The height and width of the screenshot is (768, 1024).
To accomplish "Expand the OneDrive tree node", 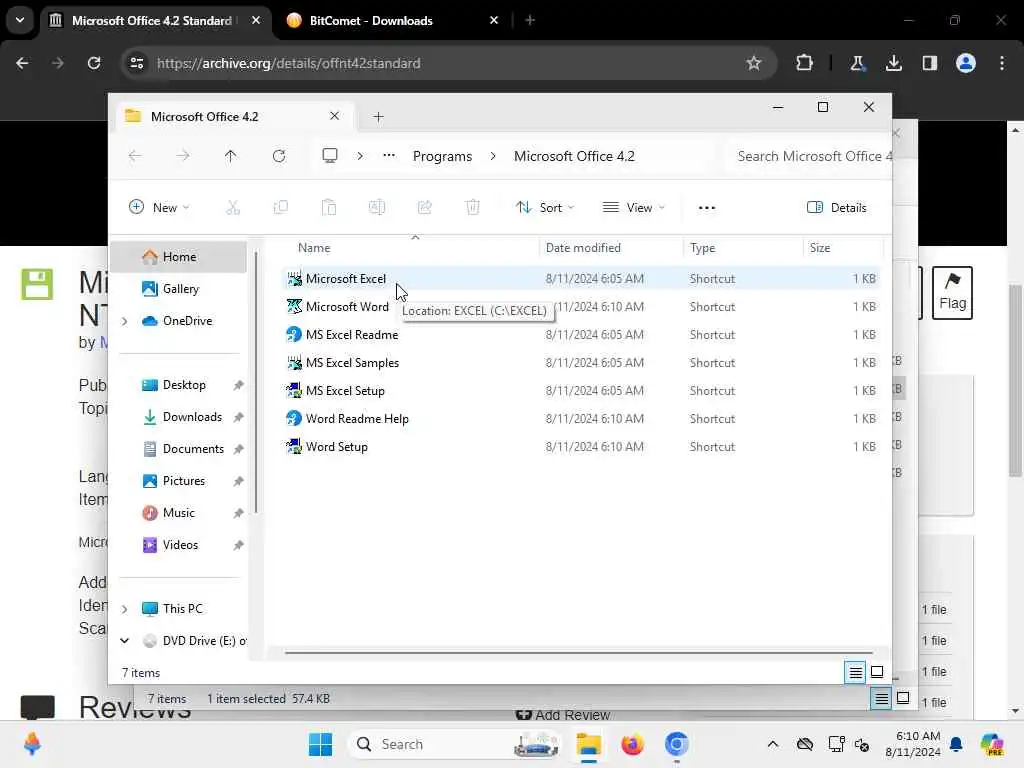I will (x=125, y=321).
